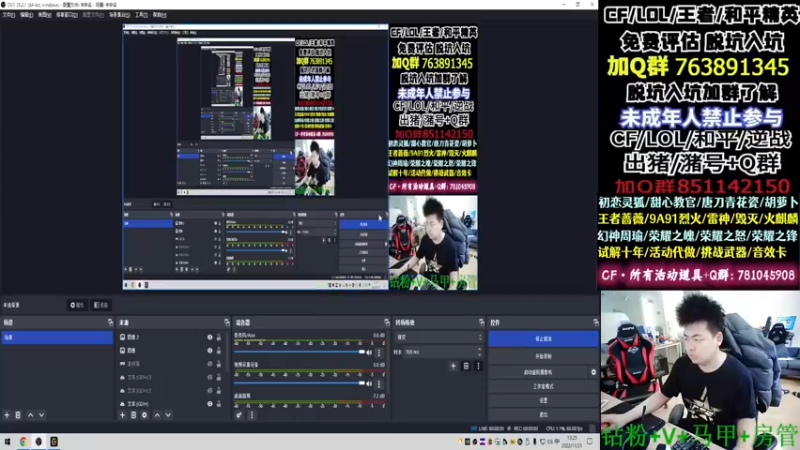
Task: Adjust the 视频采集设备 volume slider
Action: pyautogui.click(x=299, y=383)
